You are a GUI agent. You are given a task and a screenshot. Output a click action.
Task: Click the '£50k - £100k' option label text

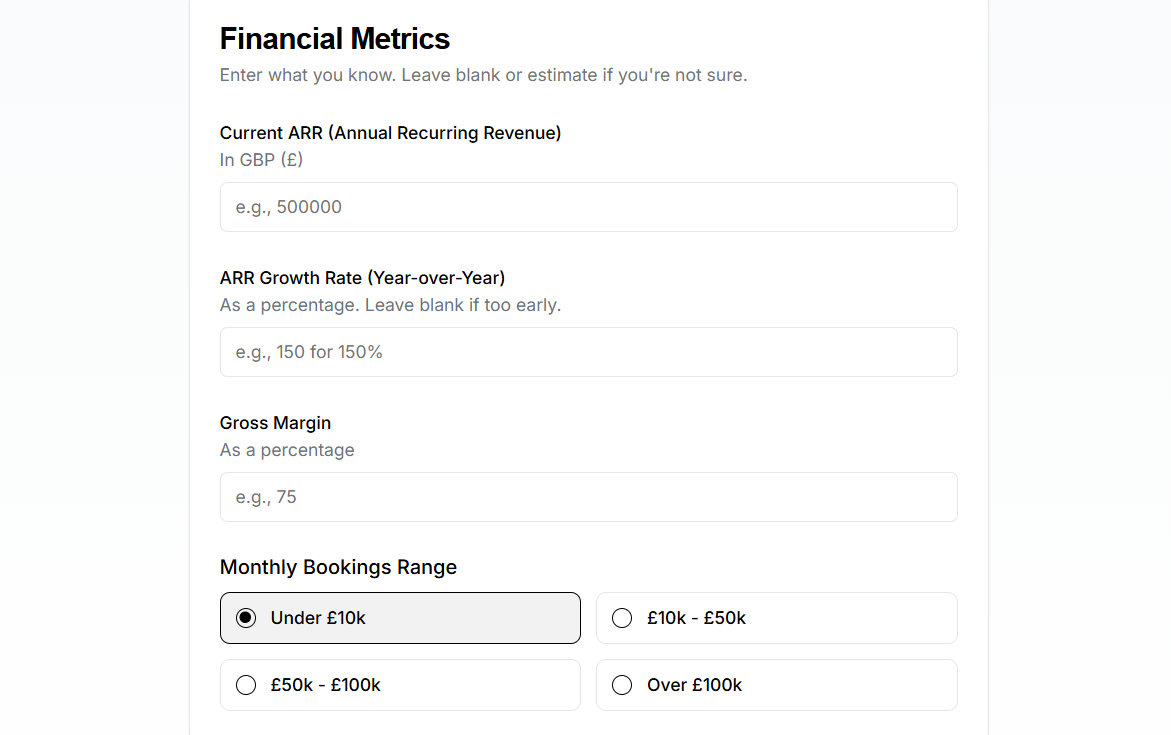[x=325, y=685]
